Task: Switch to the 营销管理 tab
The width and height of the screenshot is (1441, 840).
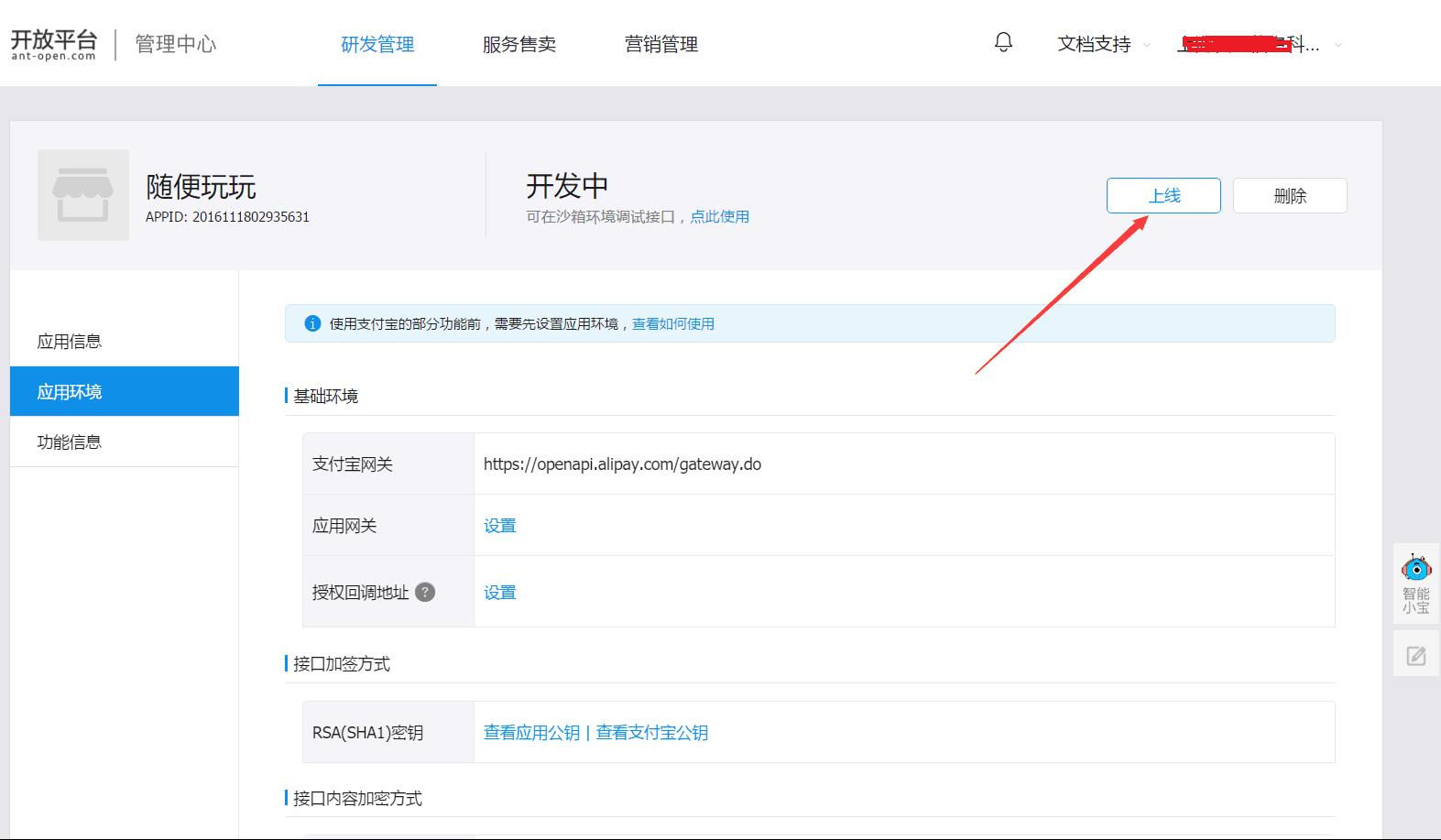Action: [661, 44]
